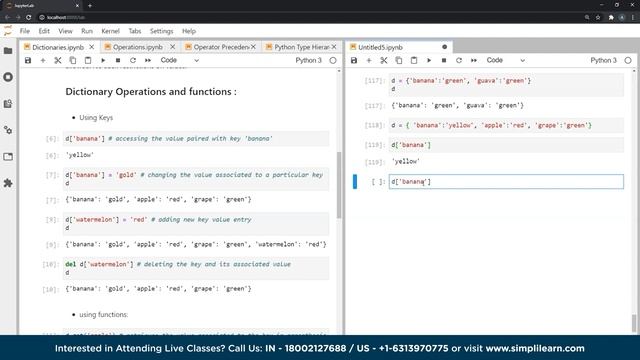Reload page with browser refresh button
The width and height of the screenshot is (640, 360).
click(29, 18)
